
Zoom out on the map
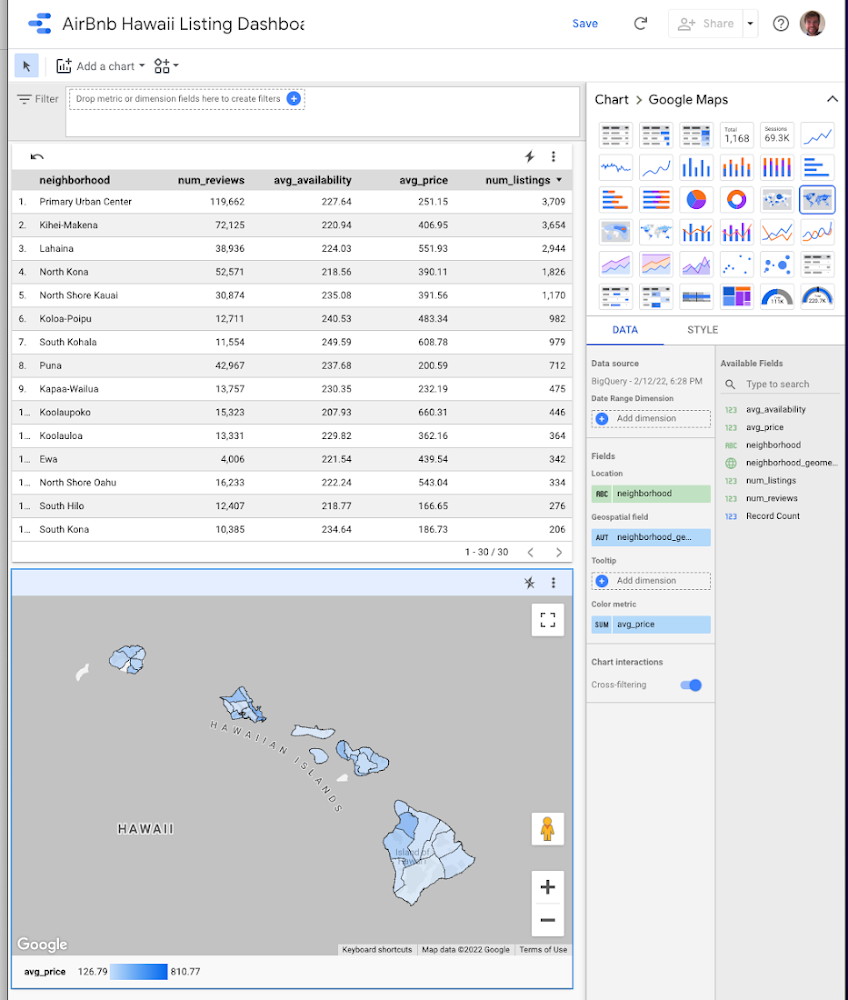click(548, 920)
